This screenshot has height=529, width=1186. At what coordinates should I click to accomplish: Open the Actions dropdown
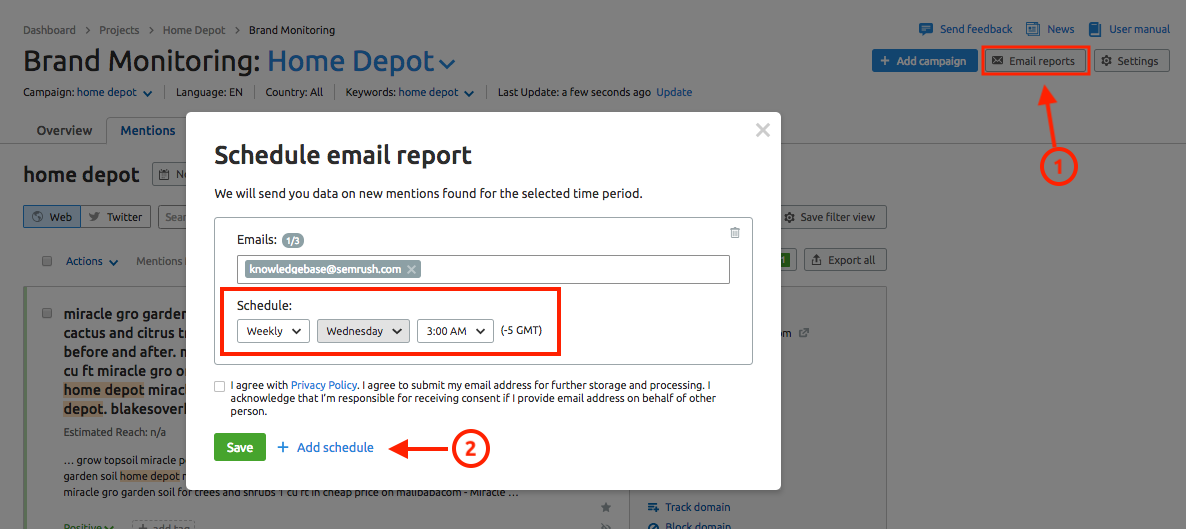(92, 261)
